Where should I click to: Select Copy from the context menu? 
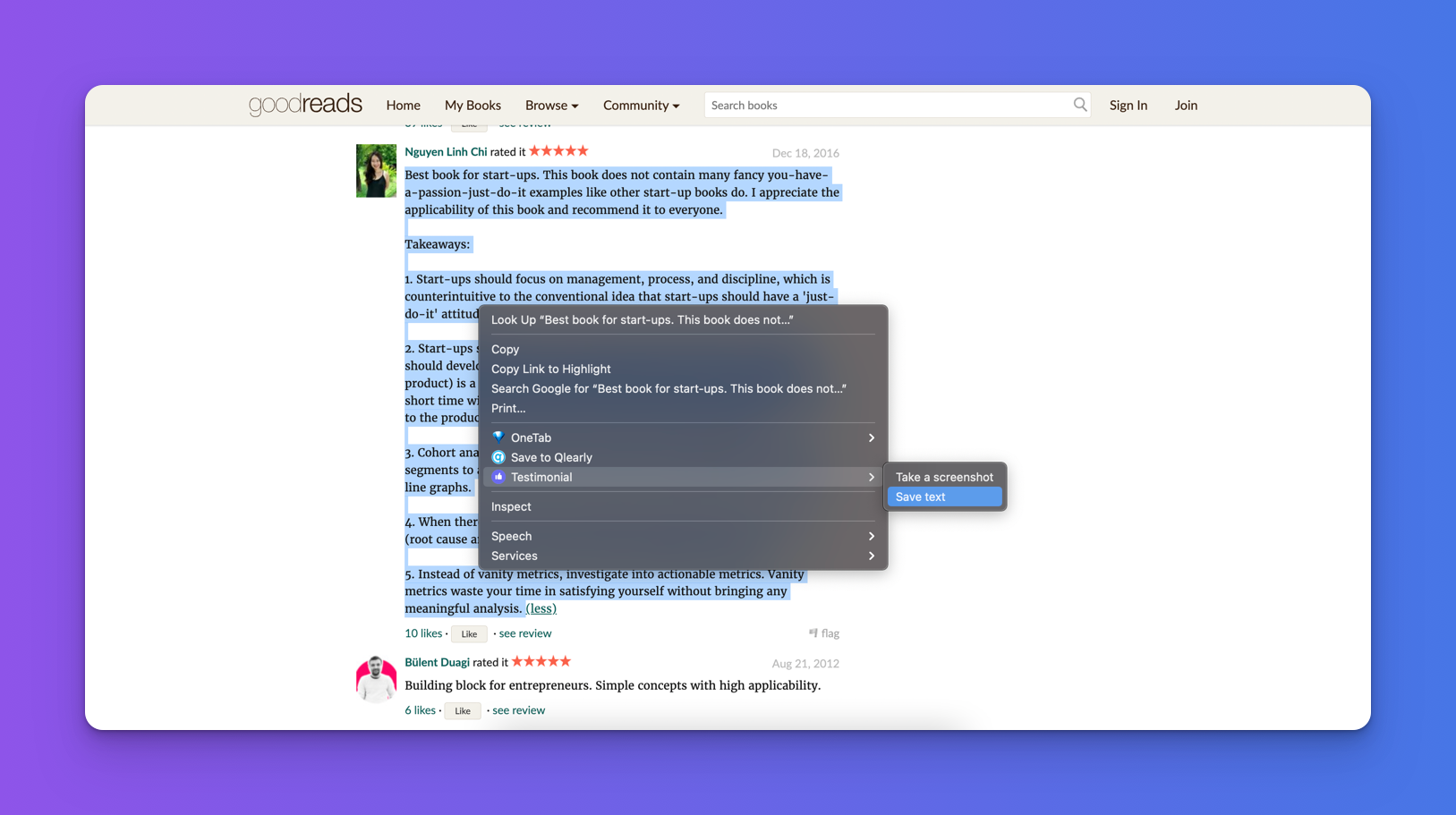point(505,349)
